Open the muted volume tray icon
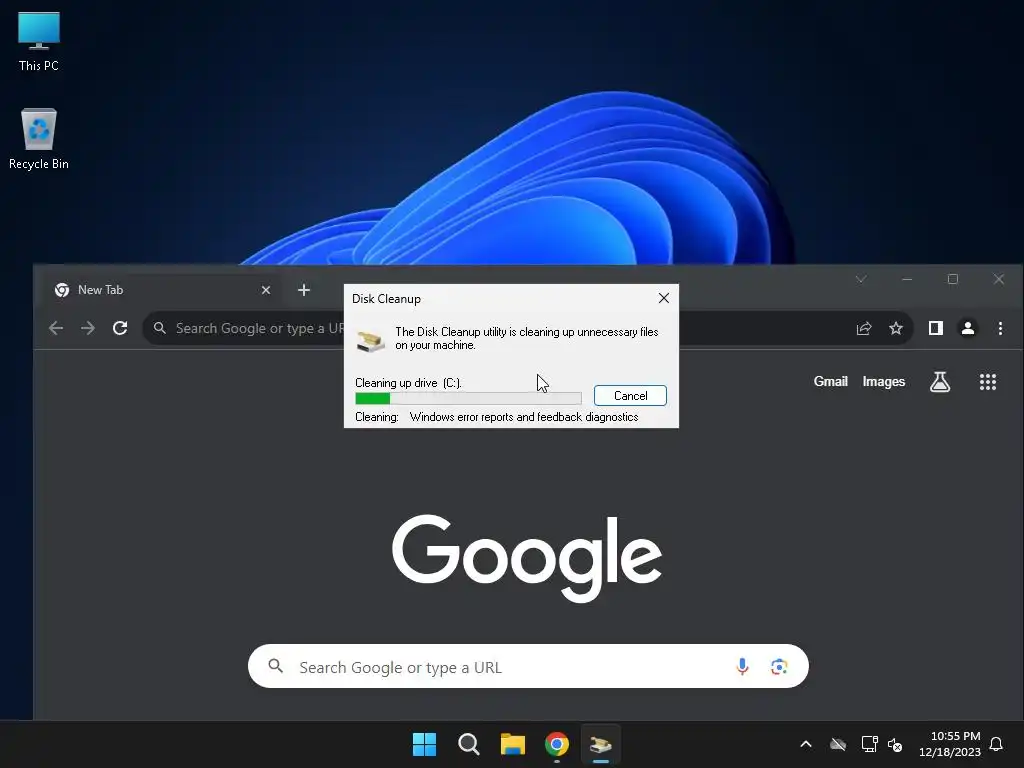 point(895,744)
